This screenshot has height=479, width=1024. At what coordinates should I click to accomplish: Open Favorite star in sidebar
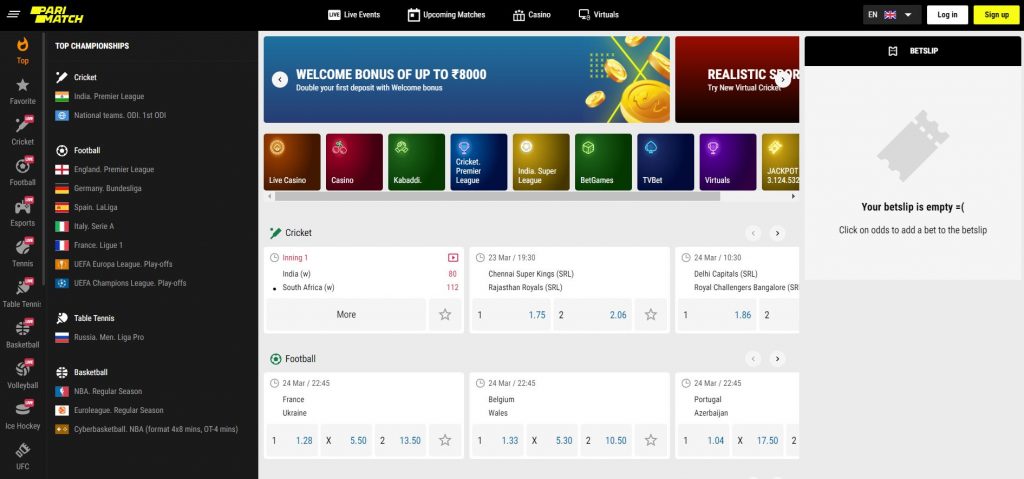point(22,91)
